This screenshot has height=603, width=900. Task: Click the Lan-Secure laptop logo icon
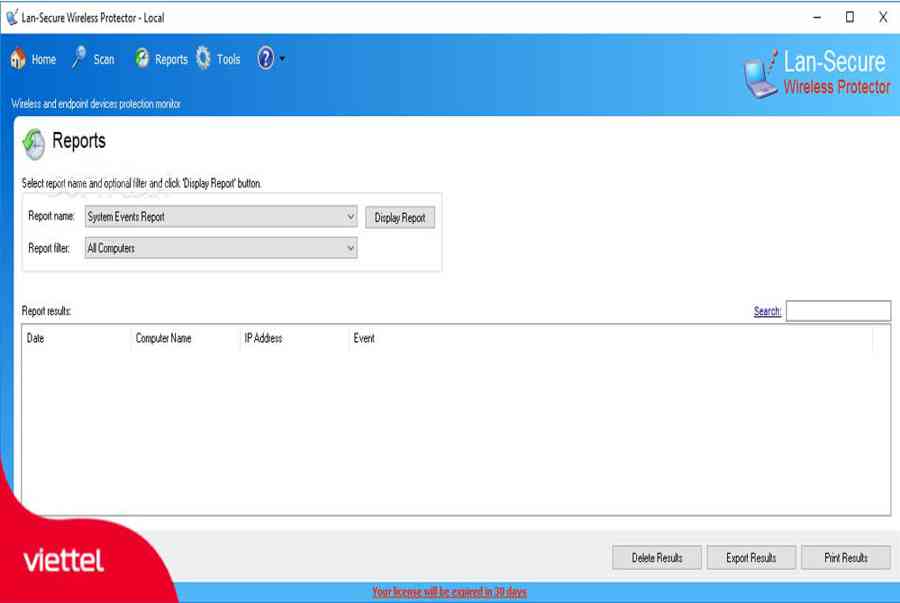[762, 76]
